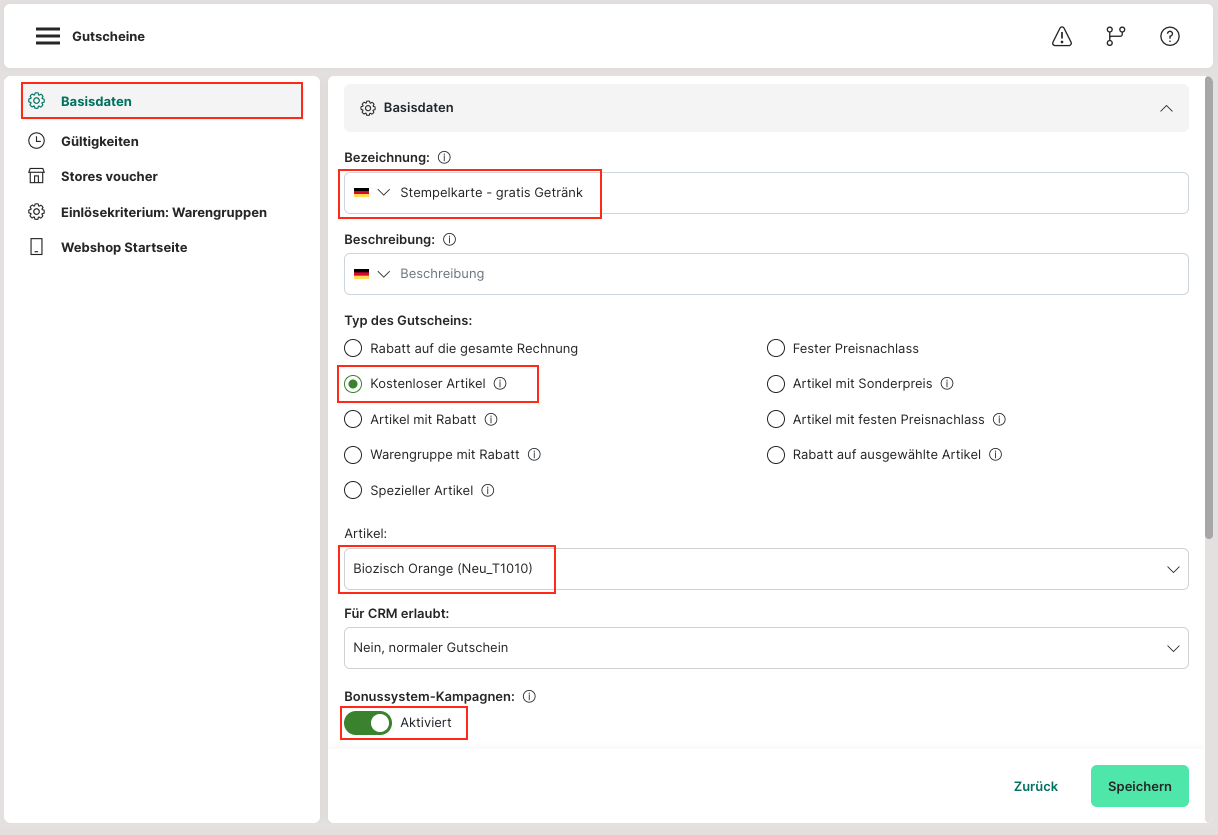Open the hamburger main menu

(48, 36)
